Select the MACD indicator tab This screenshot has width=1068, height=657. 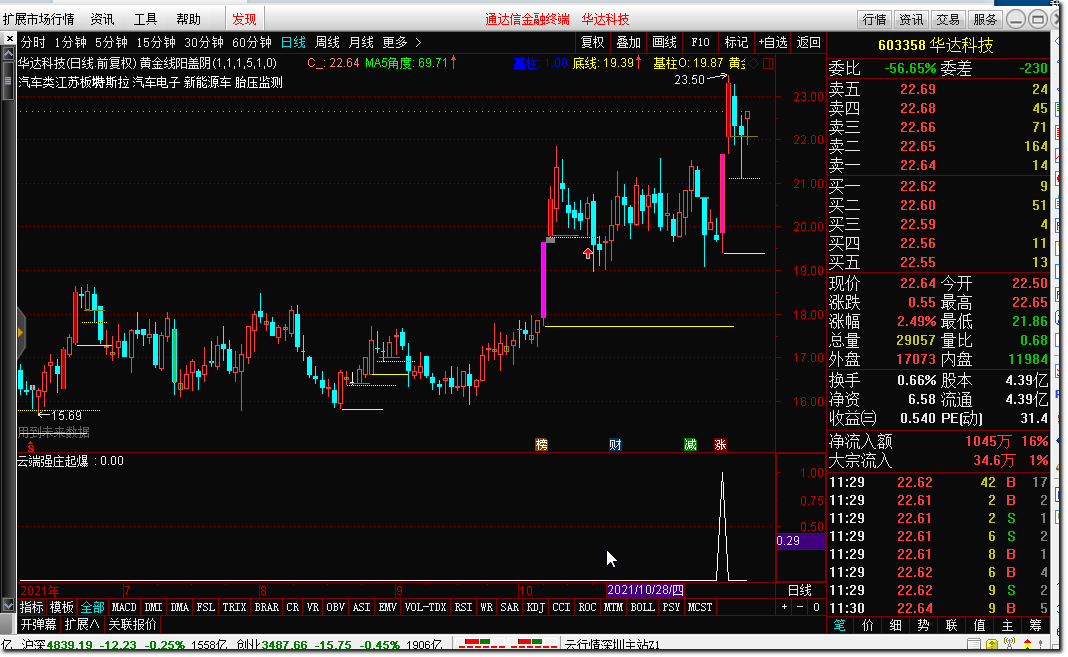click(124, 607)
